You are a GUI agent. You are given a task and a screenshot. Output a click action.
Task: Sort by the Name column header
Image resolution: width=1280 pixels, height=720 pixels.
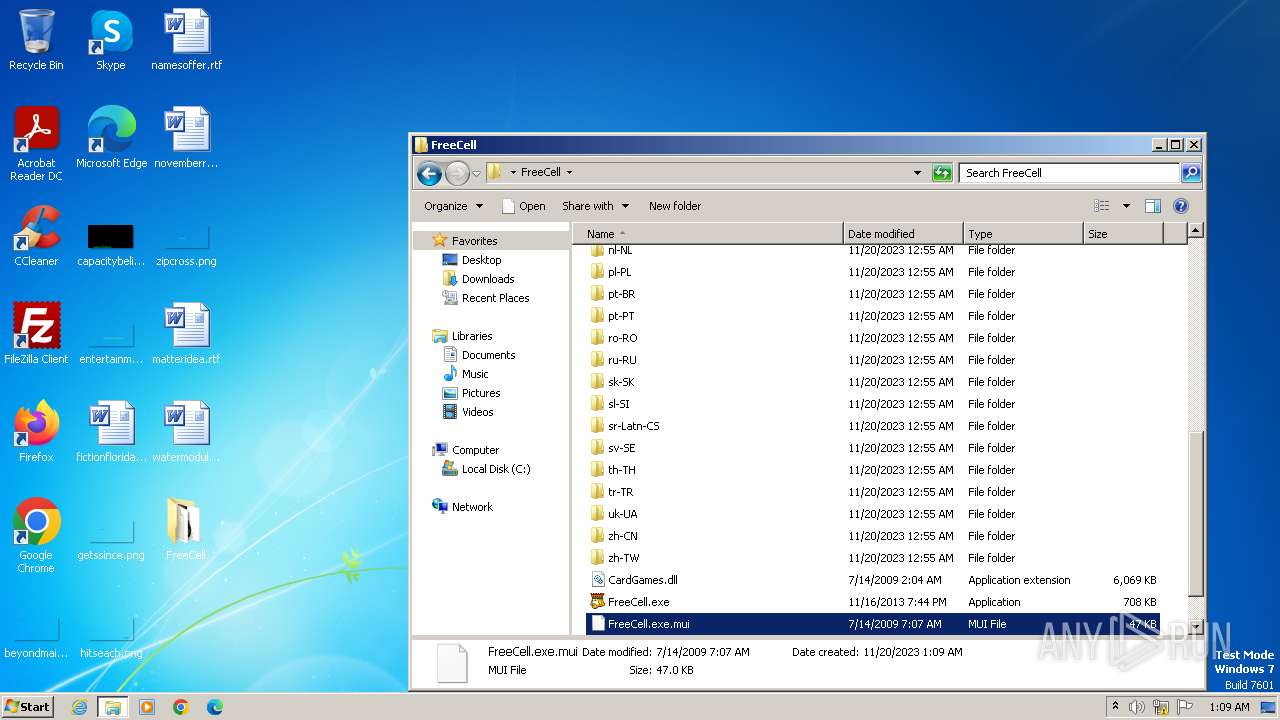click(x=707, y=234)
